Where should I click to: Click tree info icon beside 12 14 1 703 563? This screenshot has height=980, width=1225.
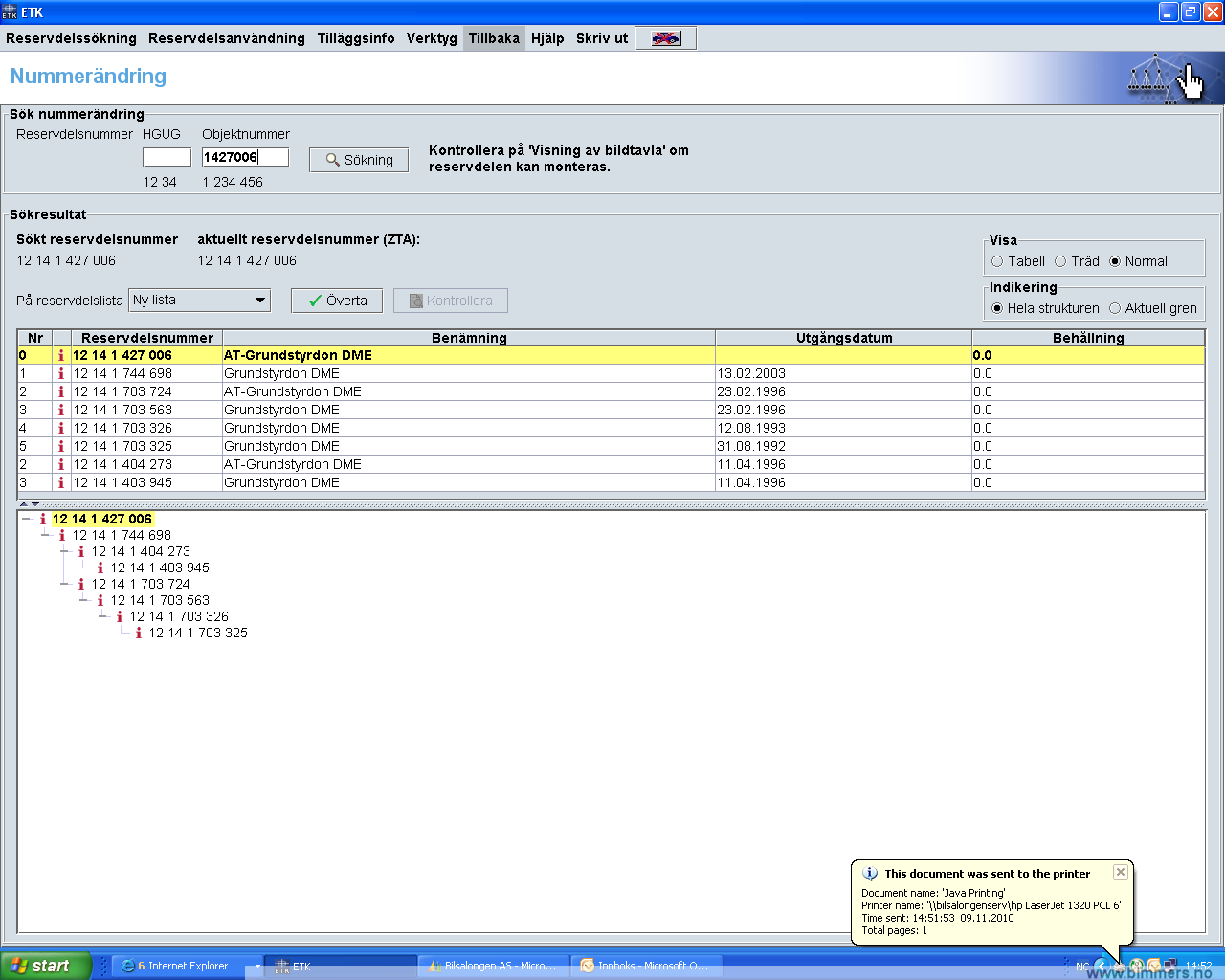pyautogui.click(x=100, y=600)
